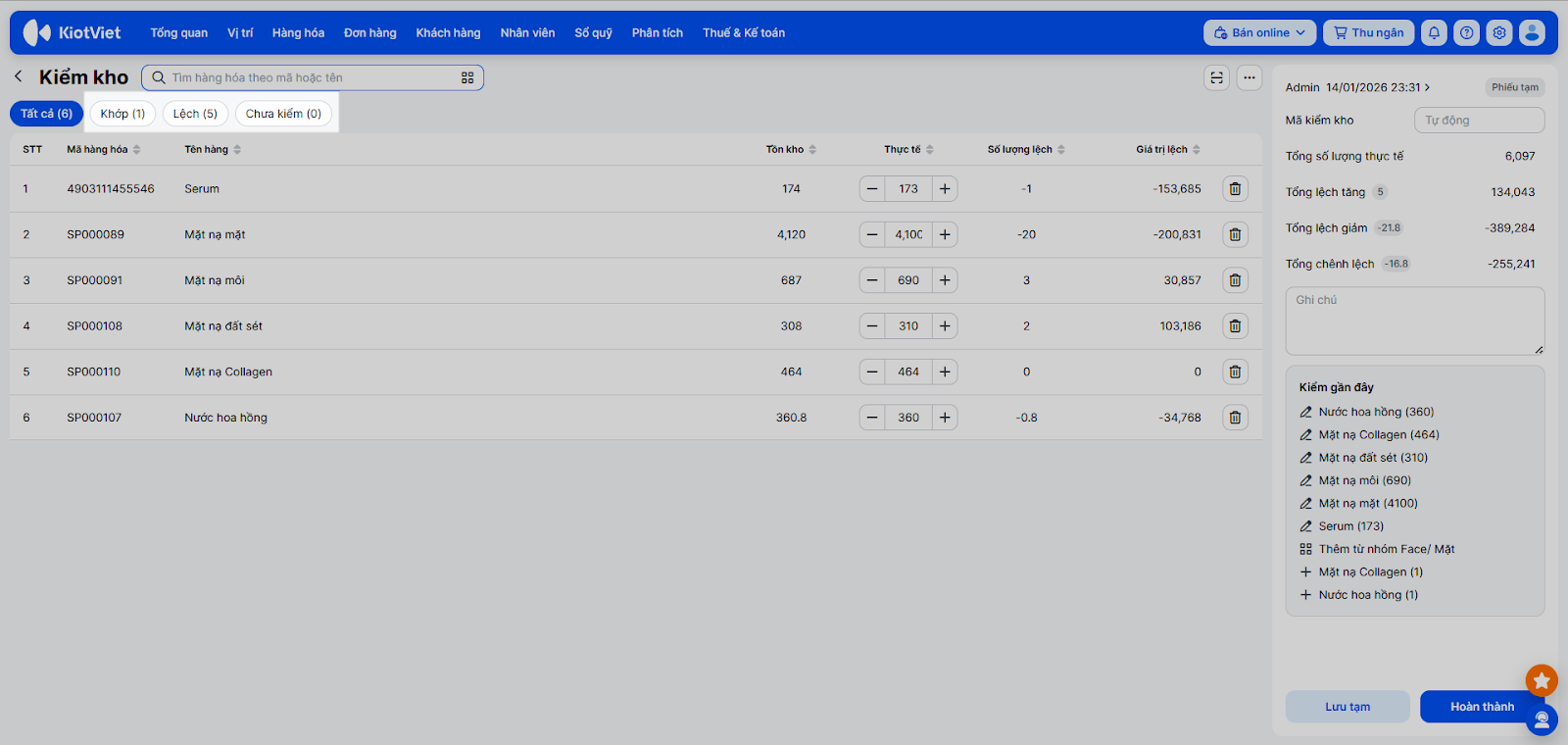Decrease actual quantity for Mặt nạ mặt
1568x745 pixels.
pyautogui.click(x=872, y=234)
